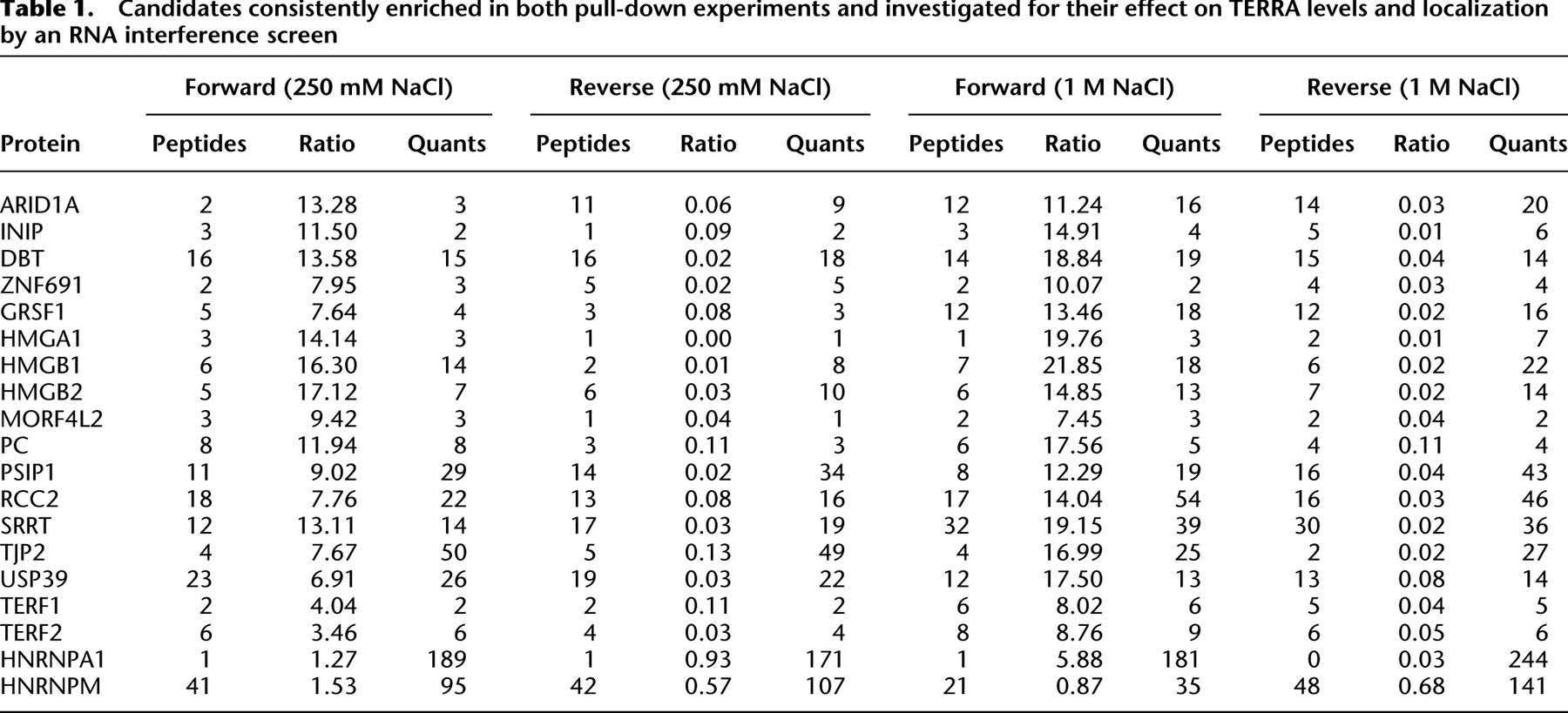Click the Forward (1 M NaCl) group header
The height and width of the screenshot is (713, 1568).
click(x=1064, y=88)
